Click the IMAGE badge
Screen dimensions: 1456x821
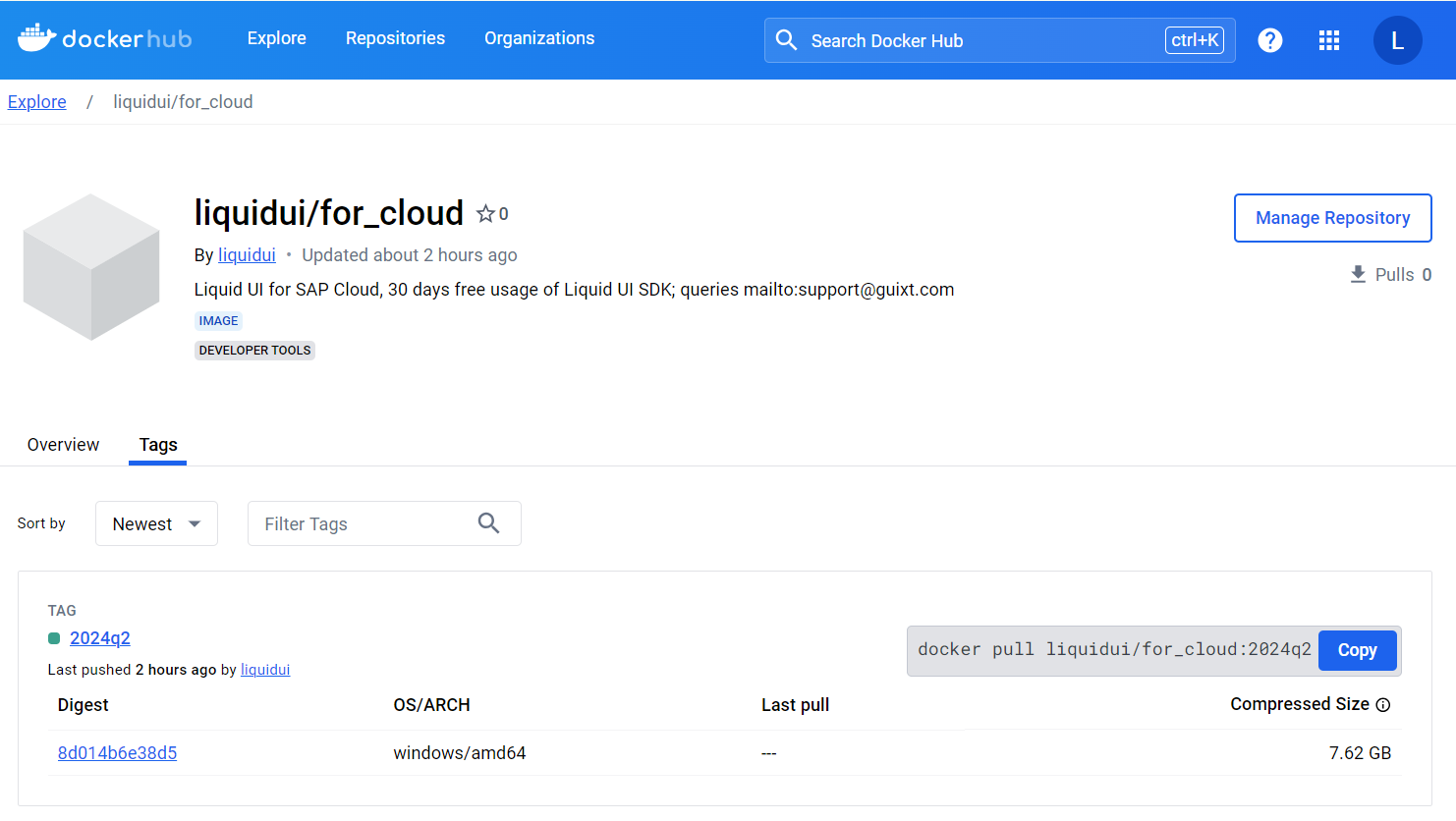pos(218,321)
